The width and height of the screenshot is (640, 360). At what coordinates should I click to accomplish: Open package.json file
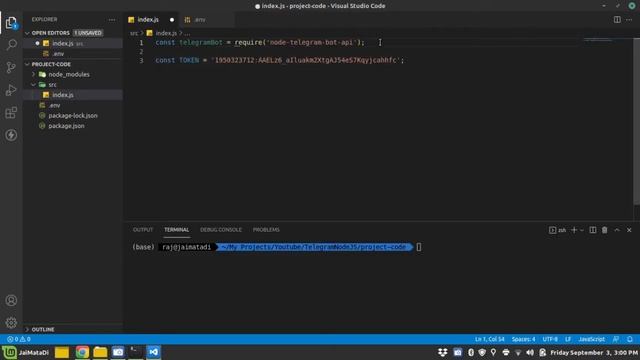pos(66,126)
